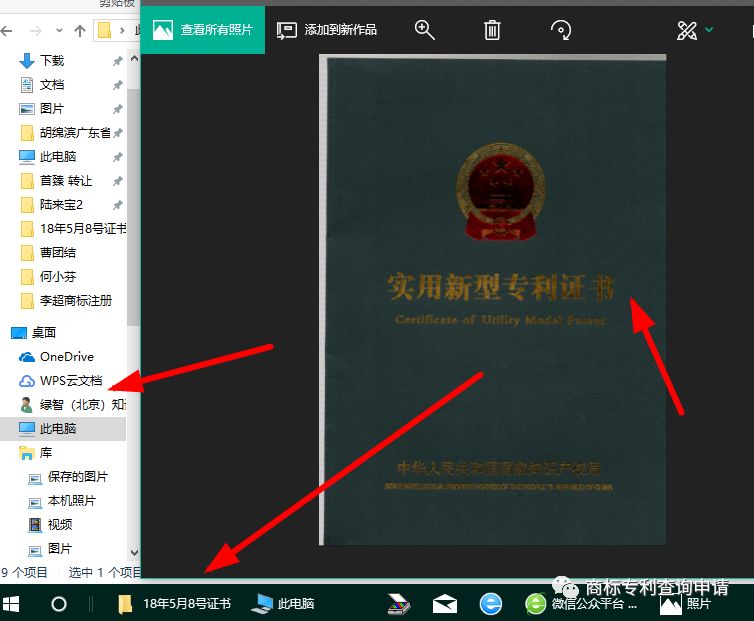The image size is (754, 621).
Task: Expand the edit tools dropdown chevron
Action: tap(709, 30)
